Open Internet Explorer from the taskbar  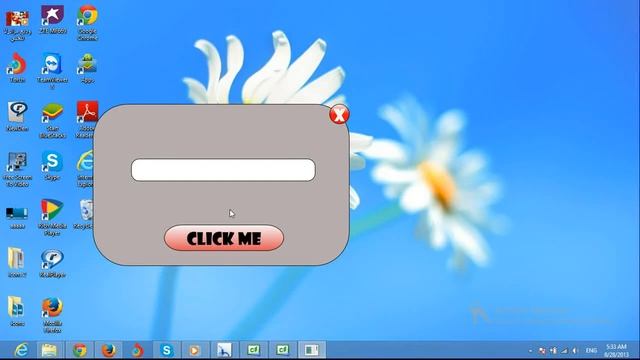21,350
